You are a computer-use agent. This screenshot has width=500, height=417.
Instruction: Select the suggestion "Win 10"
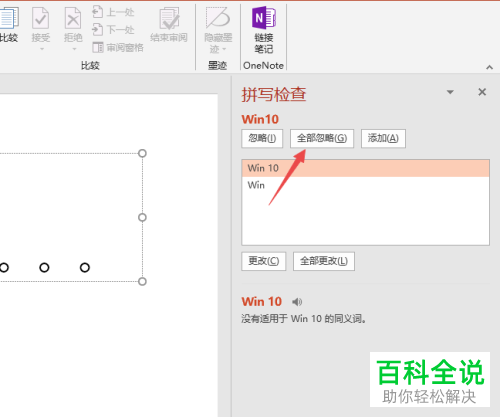coord(365,168)
